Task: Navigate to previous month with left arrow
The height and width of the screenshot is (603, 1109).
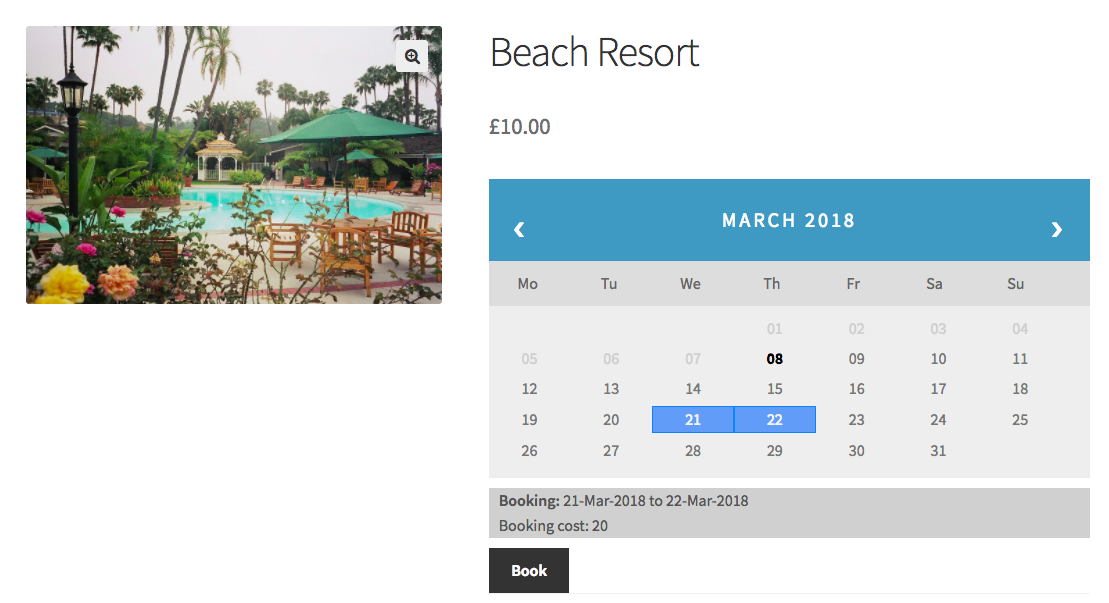Action: pyautogui.click(x=519, y=229)
